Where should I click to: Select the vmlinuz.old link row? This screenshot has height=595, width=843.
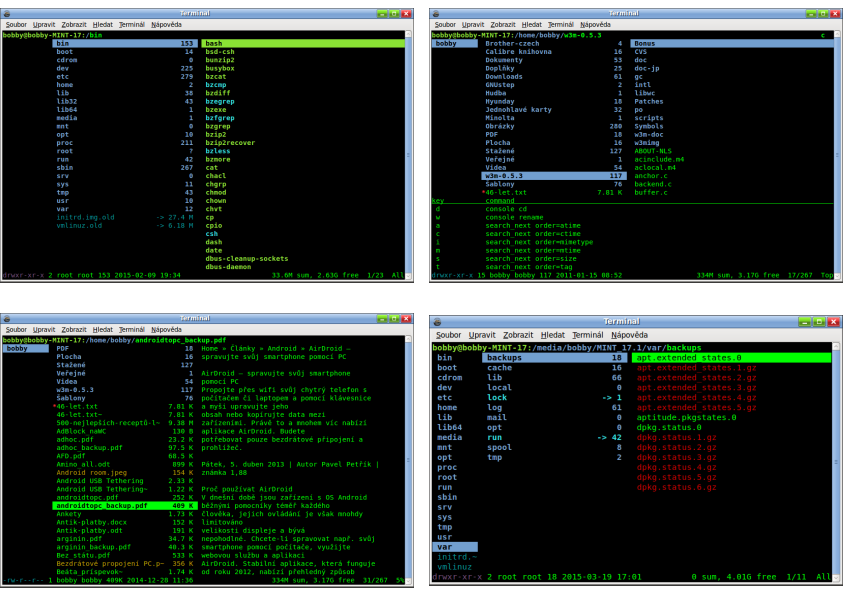pos(125,226)
